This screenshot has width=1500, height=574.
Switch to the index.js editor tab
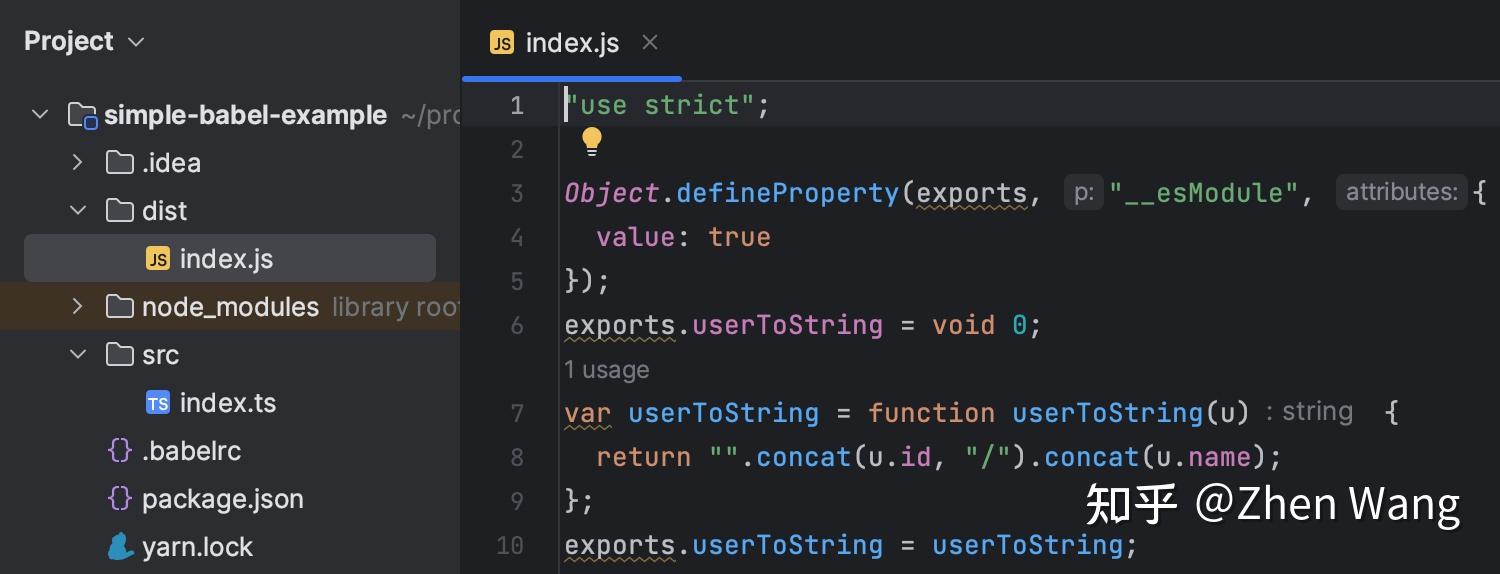[x=572, y=43]
